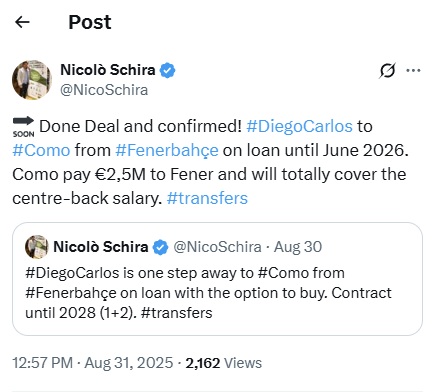Screen dimensions: 439x392
Task: Click the verified badge in the quoted post
Action: pos(160,247)
